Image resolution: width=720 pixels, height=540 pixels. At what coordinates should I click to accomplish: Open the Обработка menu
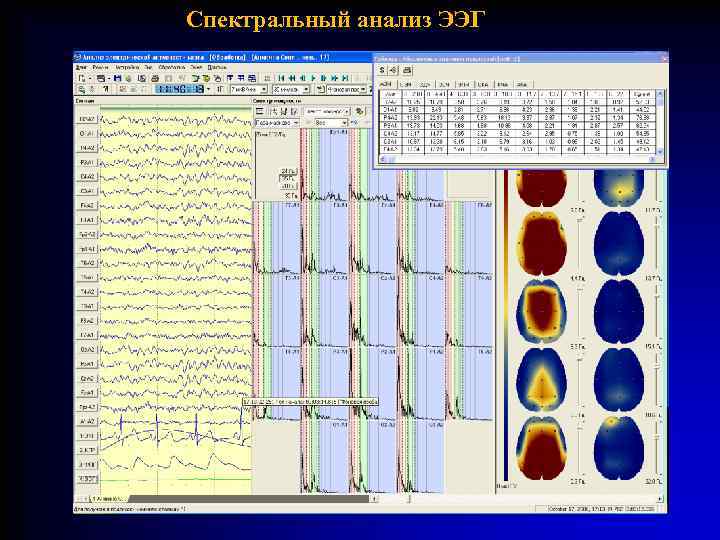[172, 68]
